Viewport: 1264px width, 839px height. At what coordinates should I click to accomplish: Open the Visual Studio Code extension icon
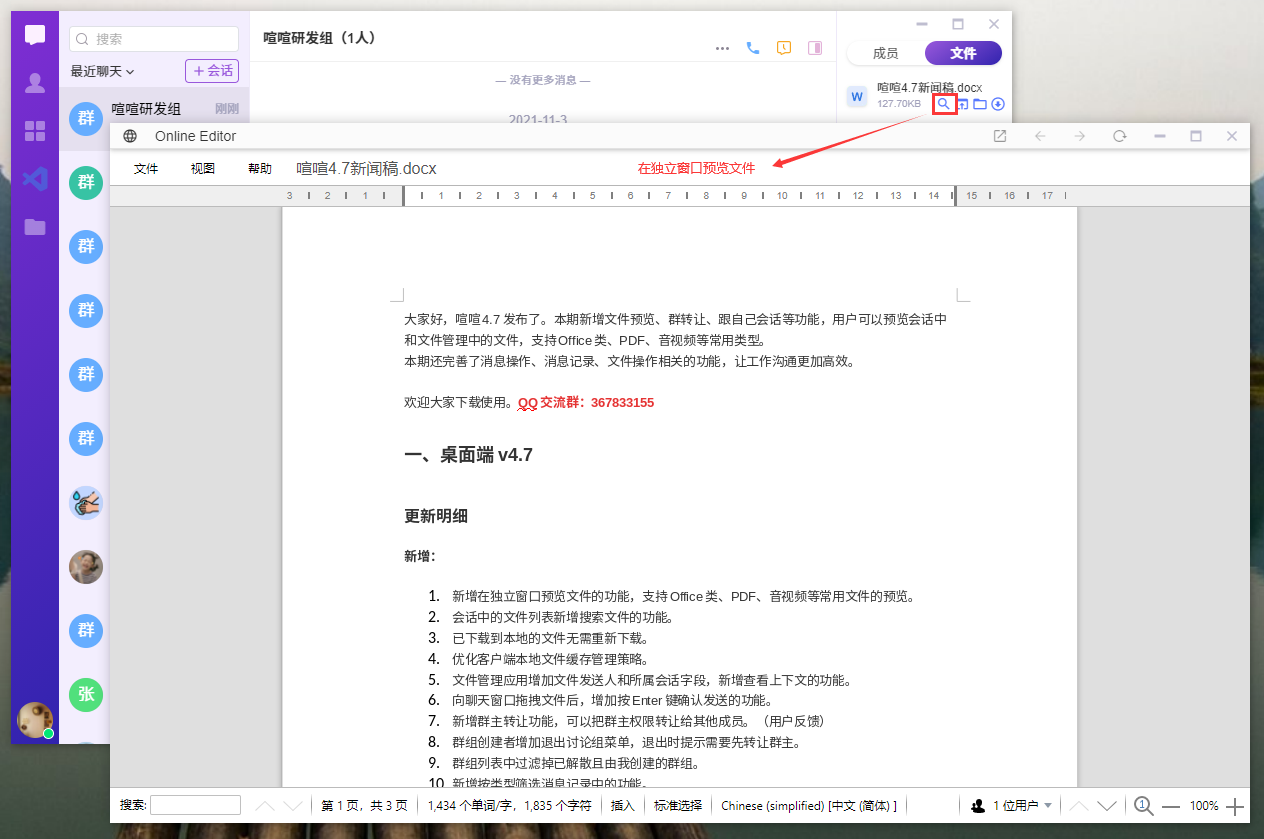point(35,179)
